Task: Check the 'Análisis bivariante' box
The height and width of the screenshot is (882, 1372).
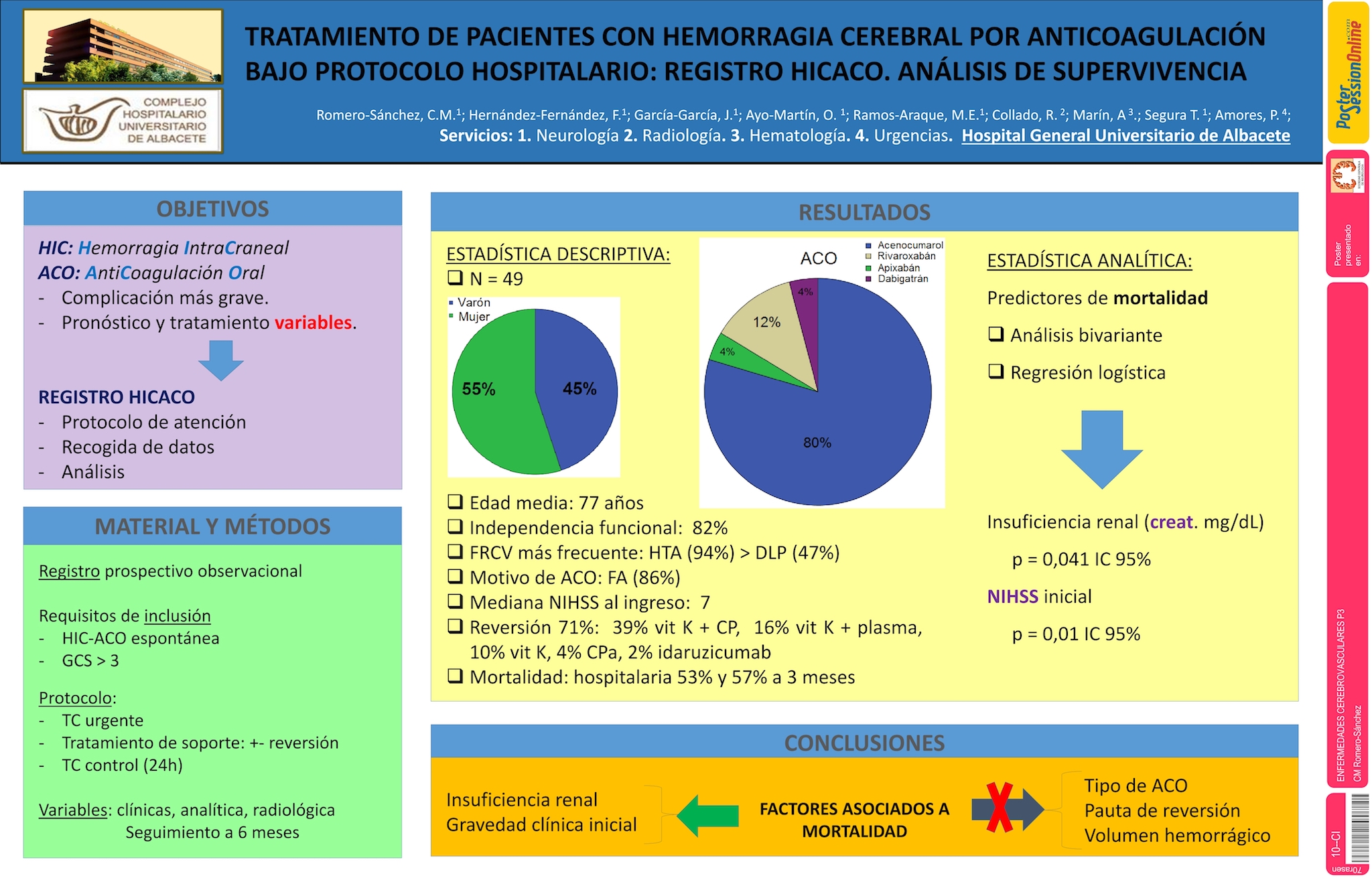Action: tap(996, 334)
